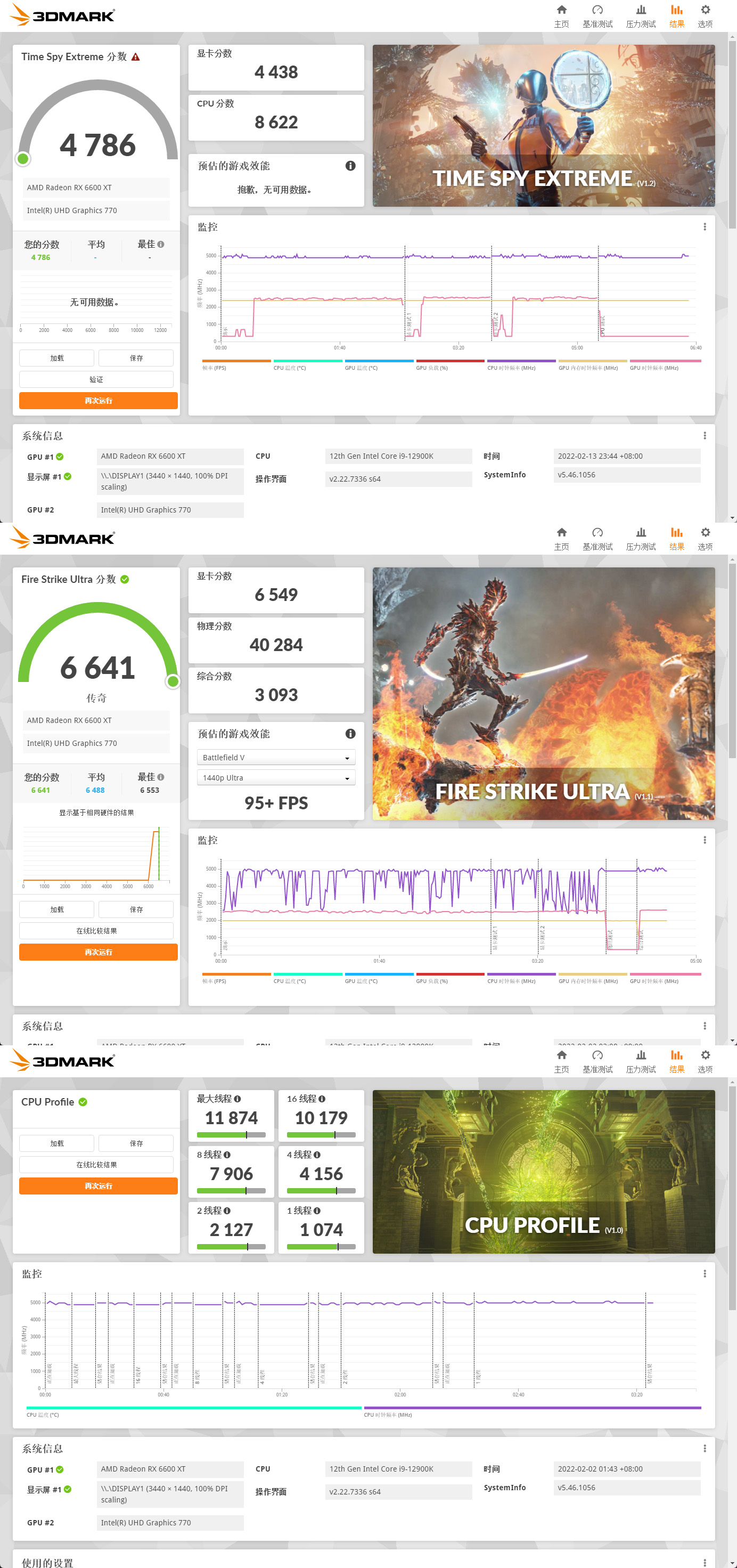Viewport: 737px width, 1568px height.
Task: Toggle CPU 温度 legend in CPU Profile chart
Action: click(193, 1411)
